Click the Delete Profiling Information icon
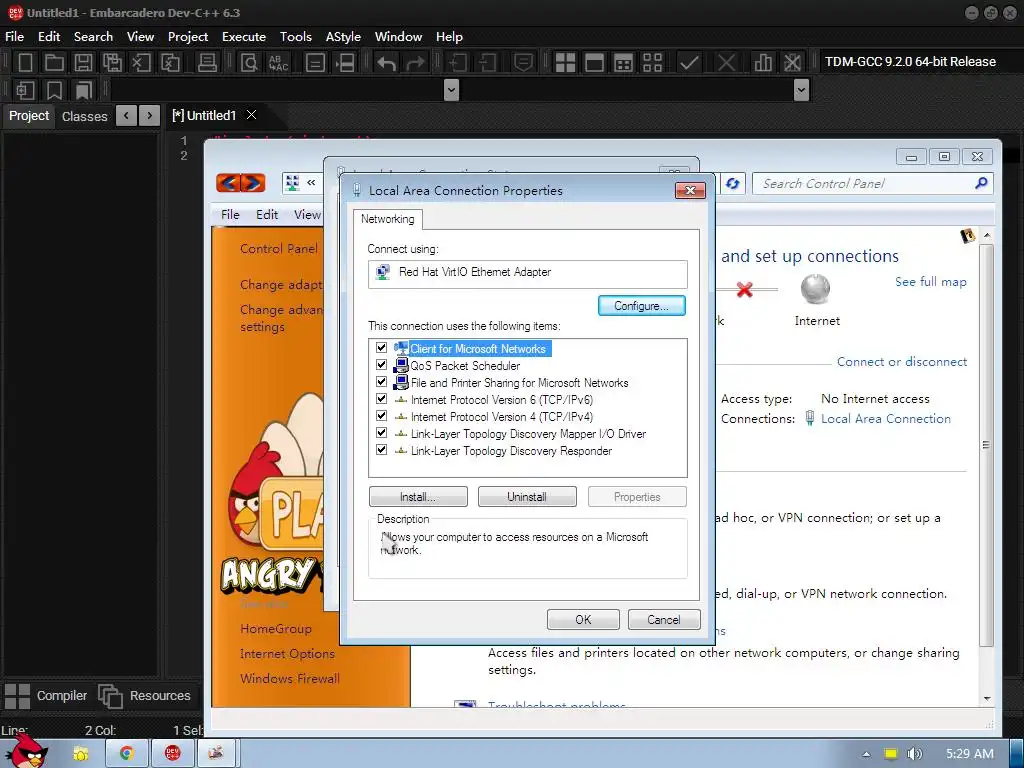 792,63
